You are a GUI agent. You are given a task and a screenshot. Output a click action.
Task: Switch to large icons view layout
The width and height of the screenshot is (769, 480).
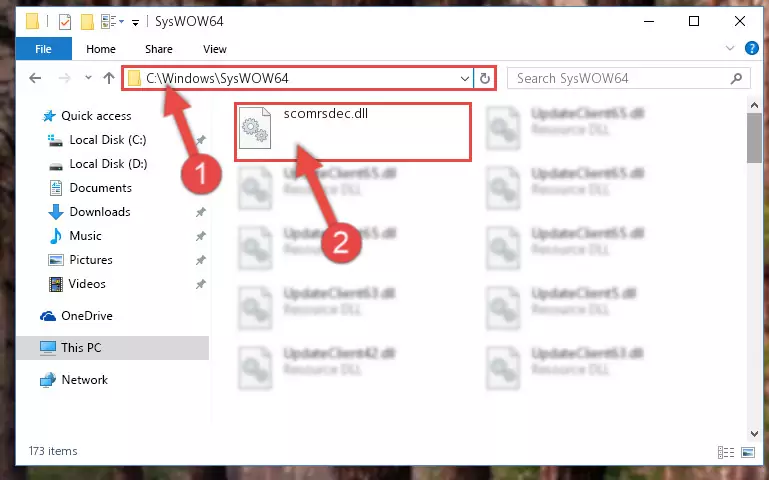coord(748,452)
